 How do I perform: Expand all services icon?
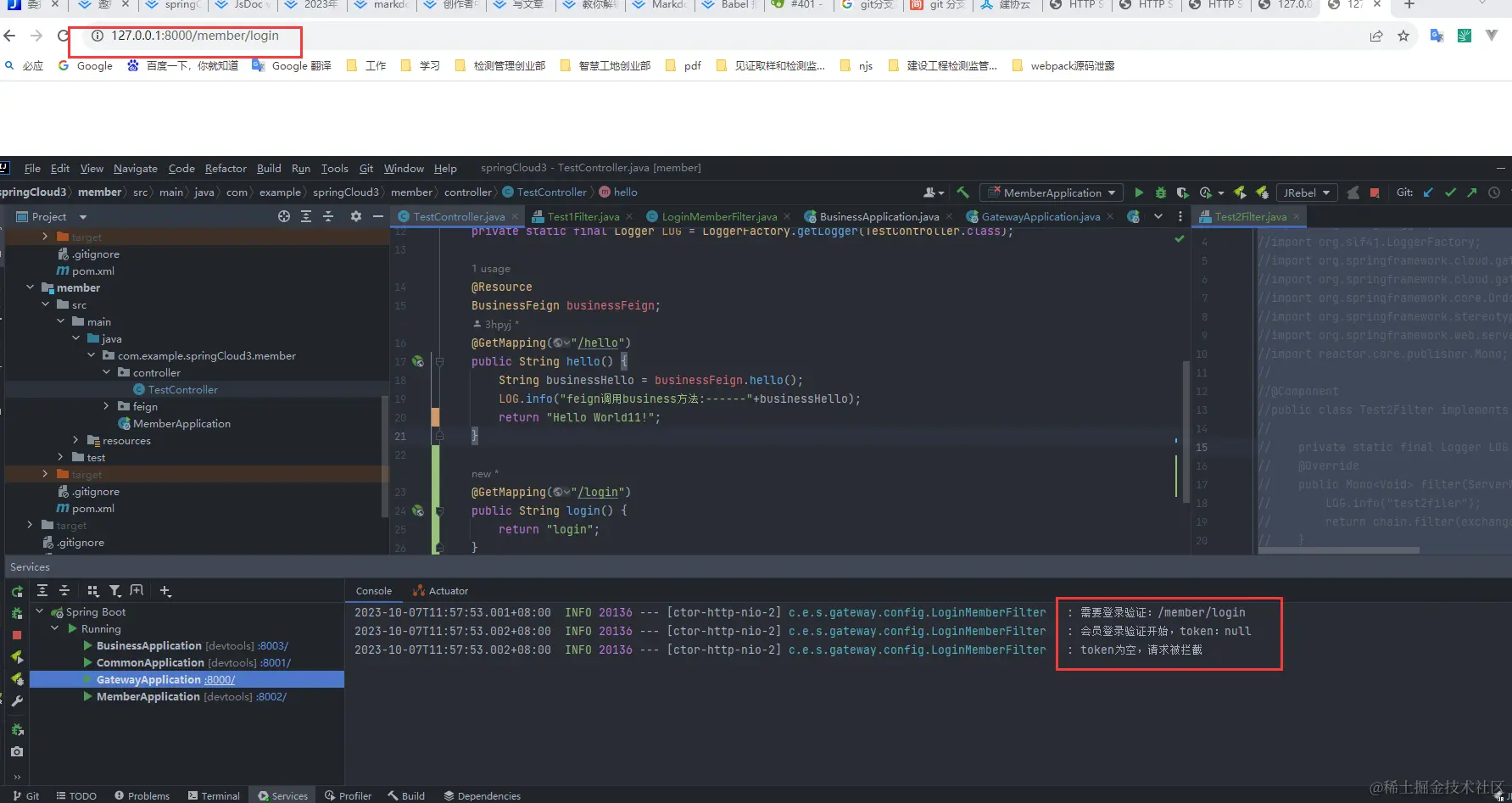(42, 590)
